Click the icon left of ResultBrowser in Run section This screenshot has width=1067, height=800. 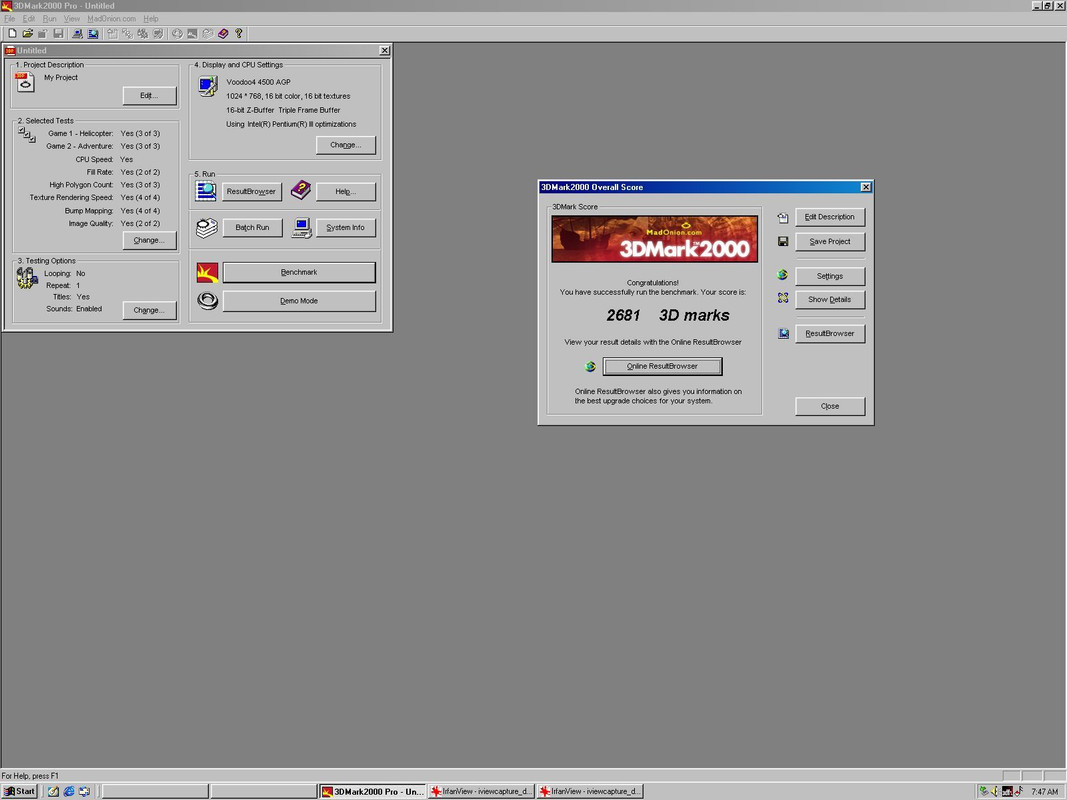tap(206, 191)
